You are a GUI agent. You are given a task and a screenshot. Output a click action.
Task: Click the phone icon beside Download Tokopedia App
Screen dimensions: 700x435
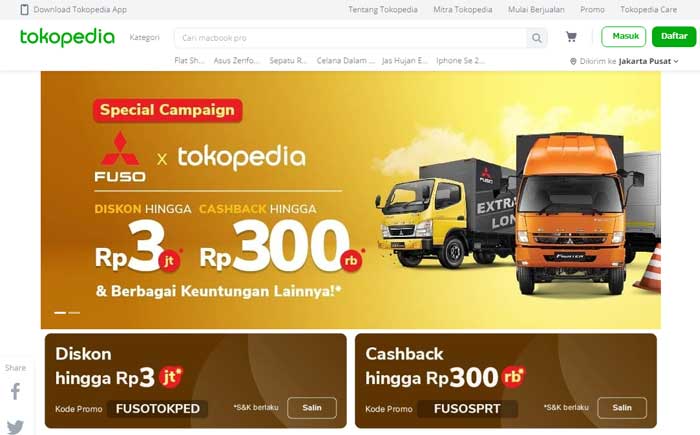25,9
